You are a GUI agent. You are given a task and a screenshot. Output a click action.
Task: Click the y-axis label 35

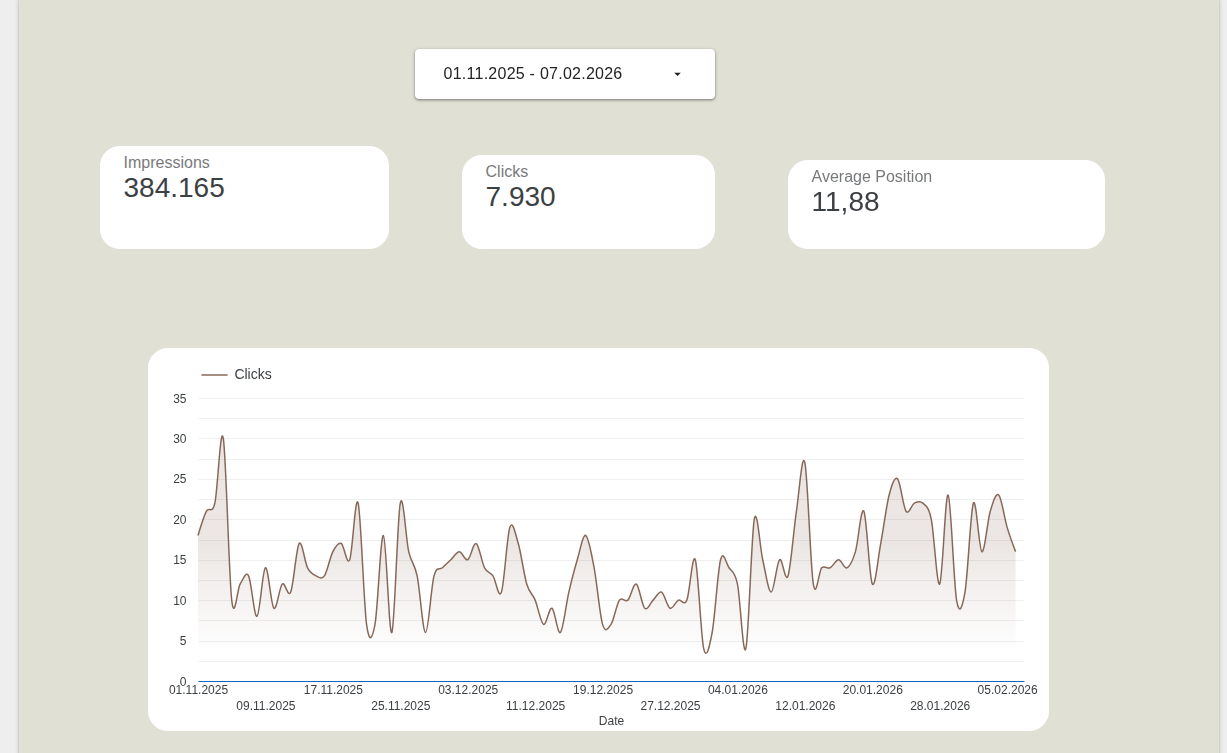pyautogui.click(x=180, y=399)
